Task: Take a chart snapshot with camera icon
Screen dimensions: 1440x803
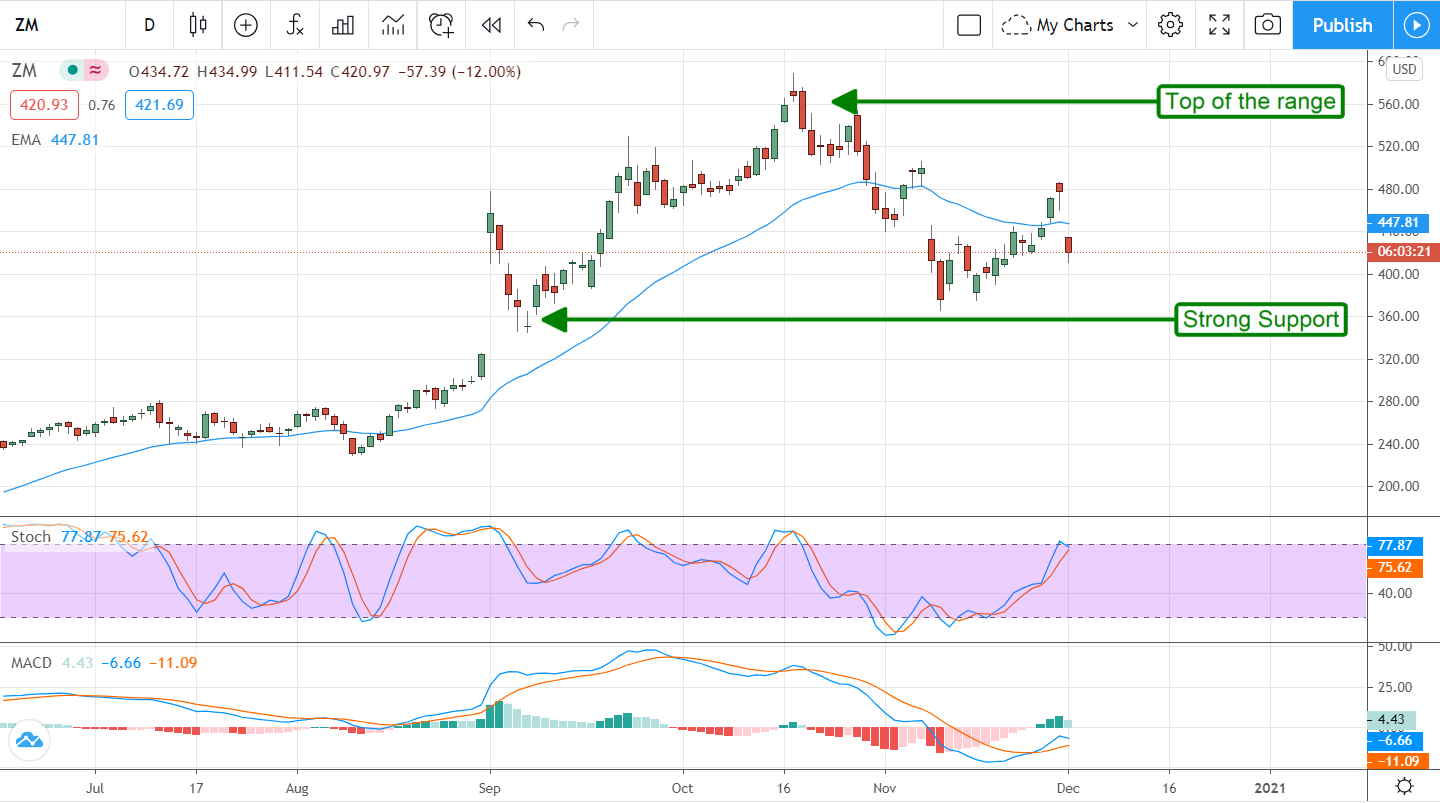Action: [1267, 25]
